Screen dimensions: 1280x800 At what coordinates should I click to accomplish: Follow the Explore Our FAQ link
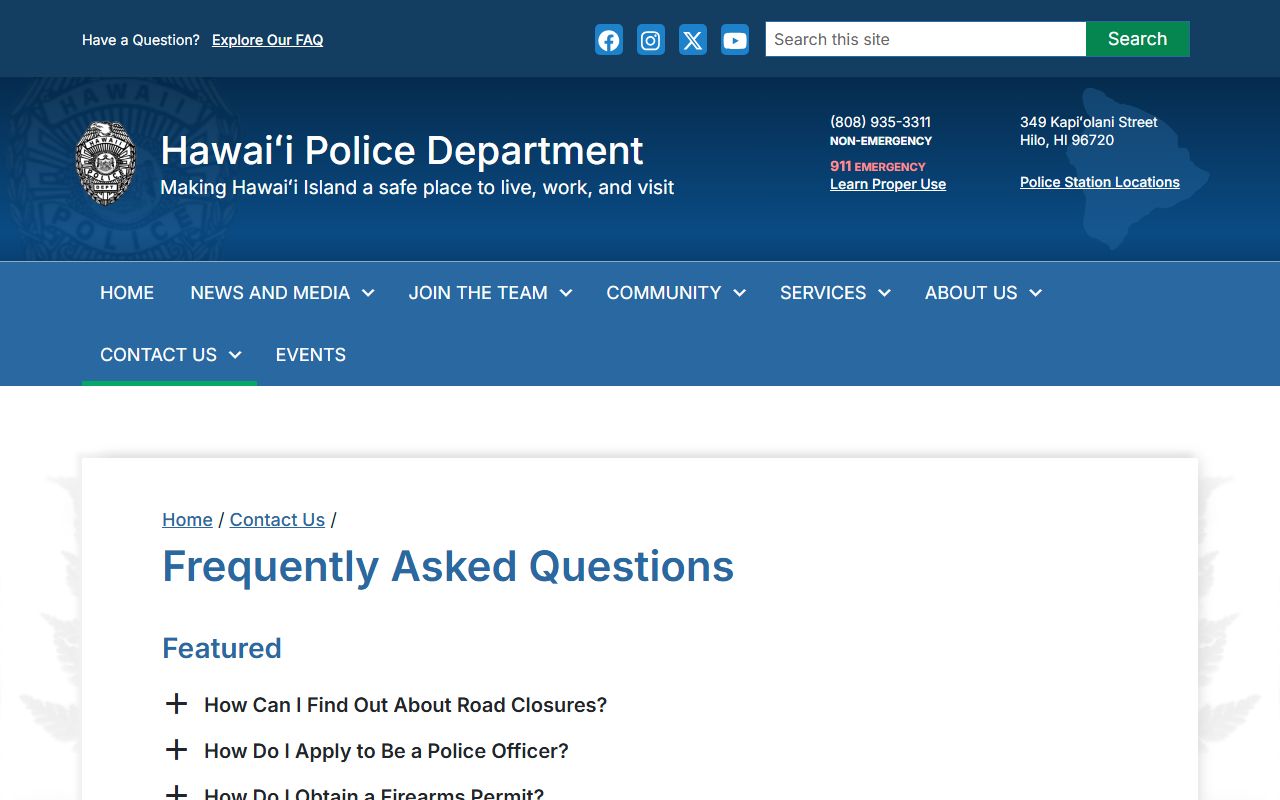pyautogui.click(x=267, y=40)
